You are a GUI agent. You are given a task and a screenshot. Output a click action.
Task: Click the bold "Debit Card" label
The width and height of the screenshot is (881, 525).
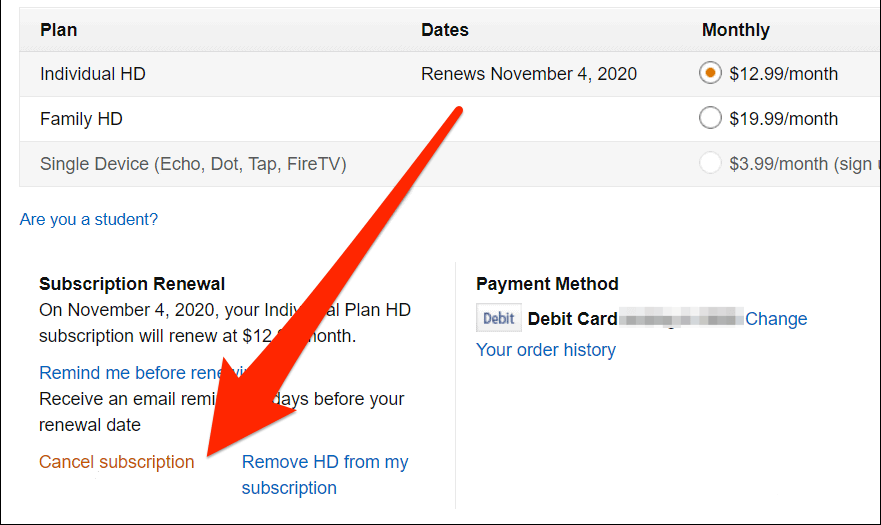point(572,319)
